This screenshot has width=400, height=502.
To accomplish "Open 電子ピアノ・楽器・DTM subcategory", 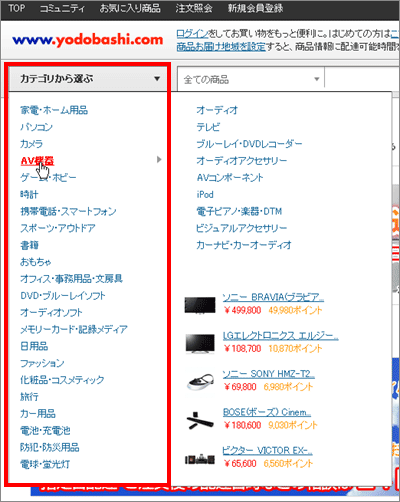I will pos(239,211).
